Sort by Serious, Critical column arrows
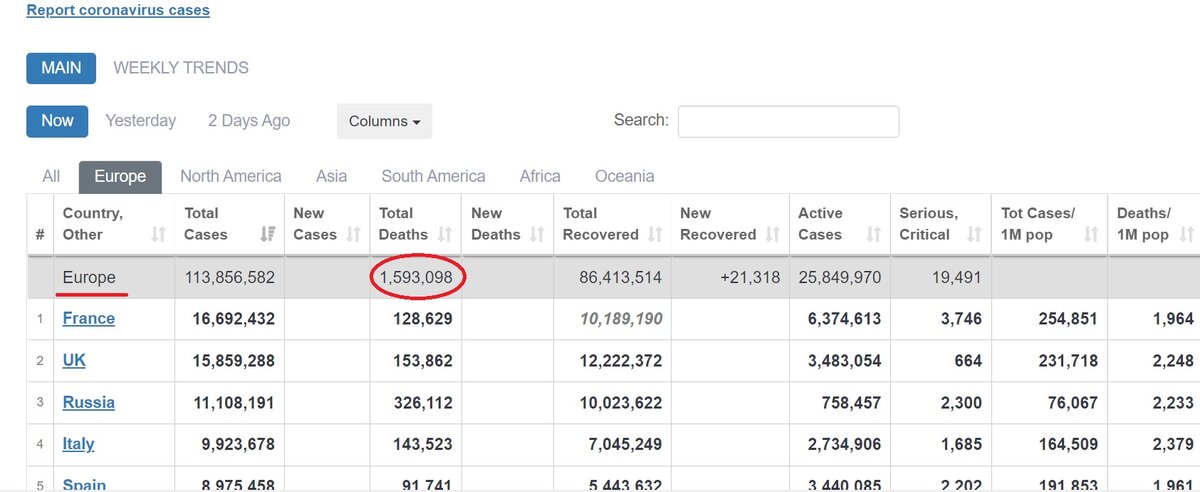This screenshot has height=492, width=1200. click(x=976, y=234)
